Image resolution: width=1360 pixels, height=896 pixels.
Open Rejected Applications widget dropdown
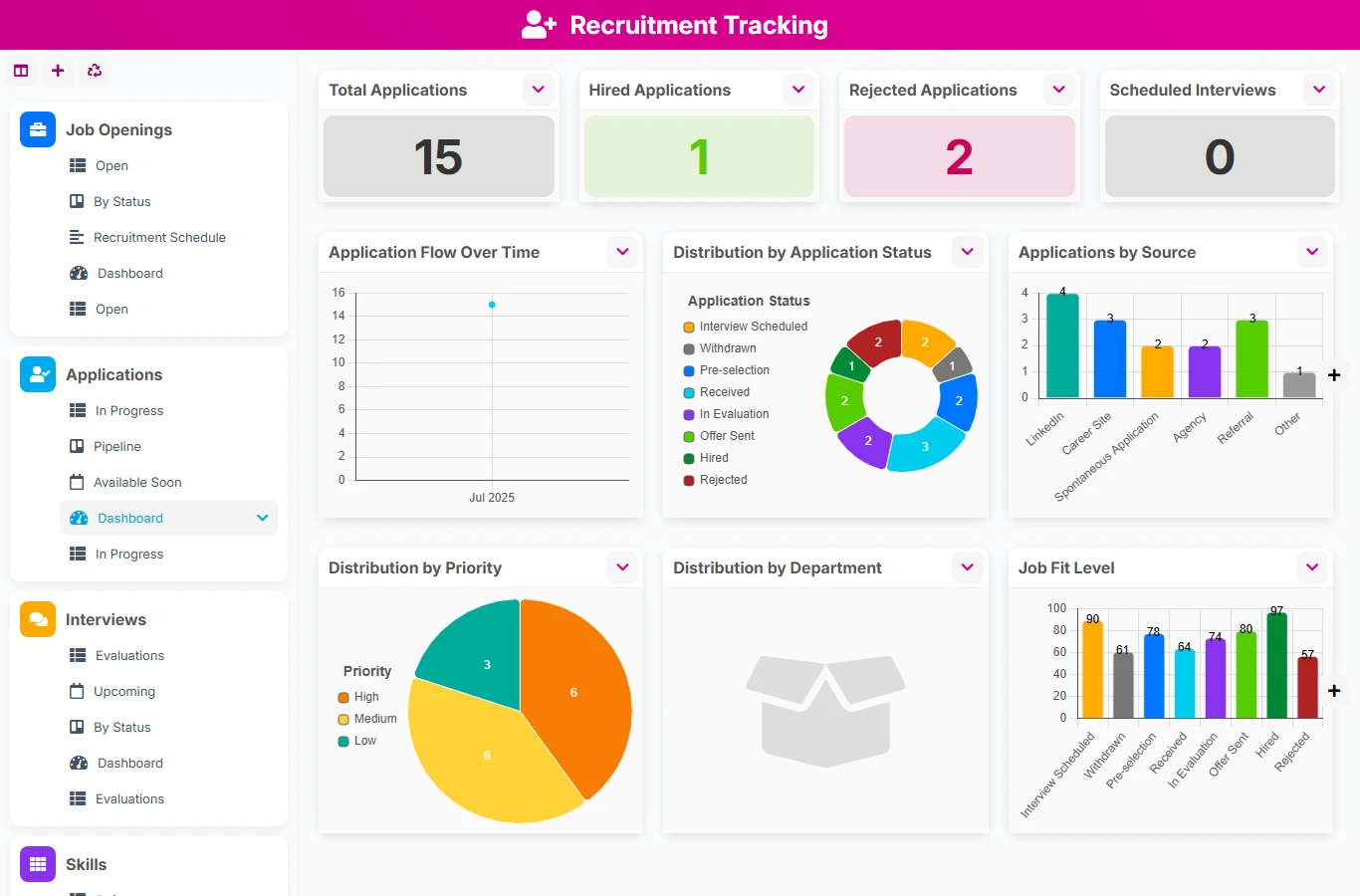1059,90
